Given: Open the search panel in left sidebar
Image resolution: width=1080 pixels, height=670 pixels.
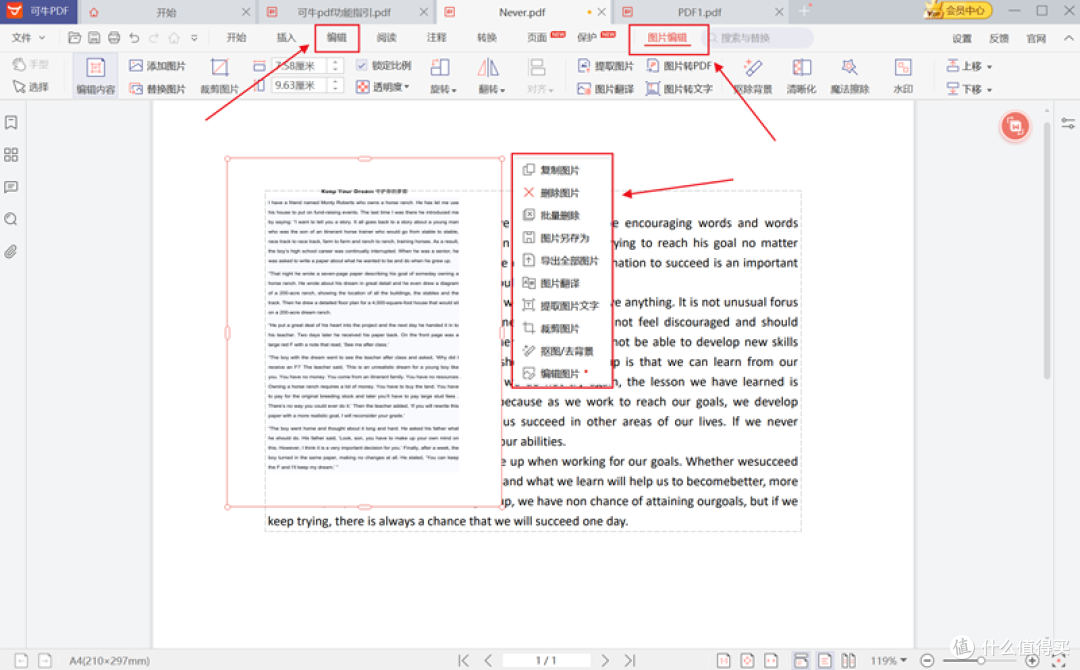Looking at the screenshot, I should tap(11, 219).
